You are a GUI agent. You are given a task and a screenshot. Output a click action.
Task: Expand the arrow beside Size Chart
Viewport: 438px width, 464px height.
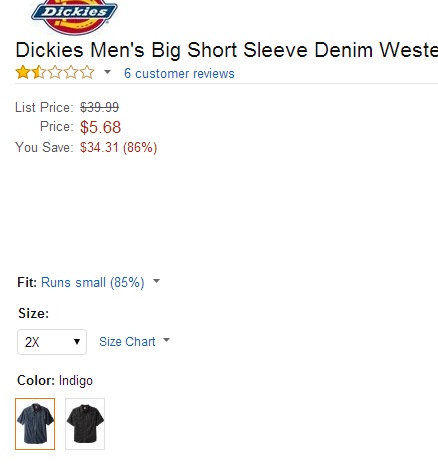[166, 340]
